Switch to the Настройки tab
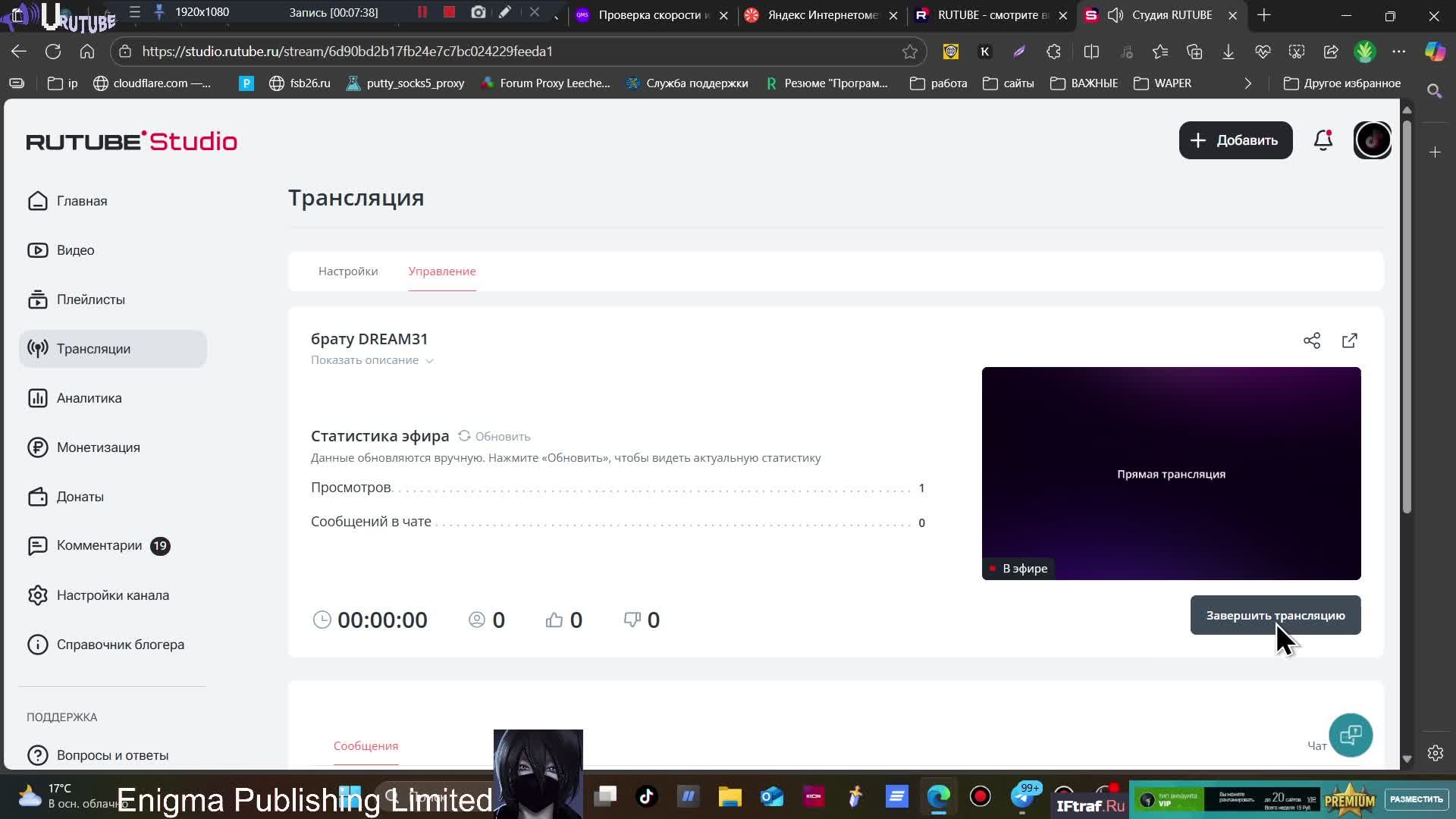Screen dimensions: 1456x819 click(348, 271)
